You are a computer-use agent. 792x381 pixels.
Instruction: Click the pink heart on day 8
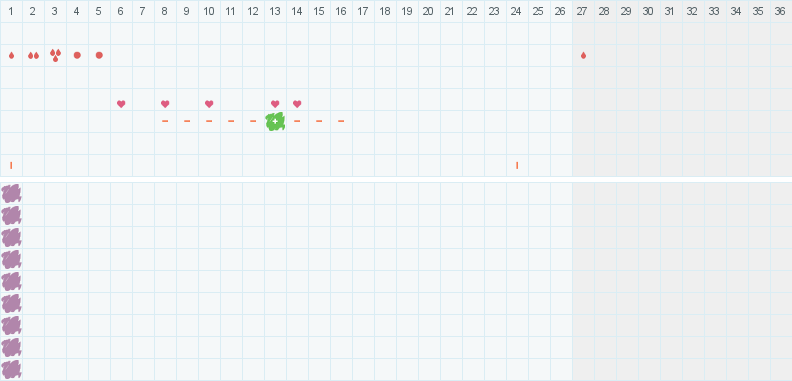click(165, 104)
